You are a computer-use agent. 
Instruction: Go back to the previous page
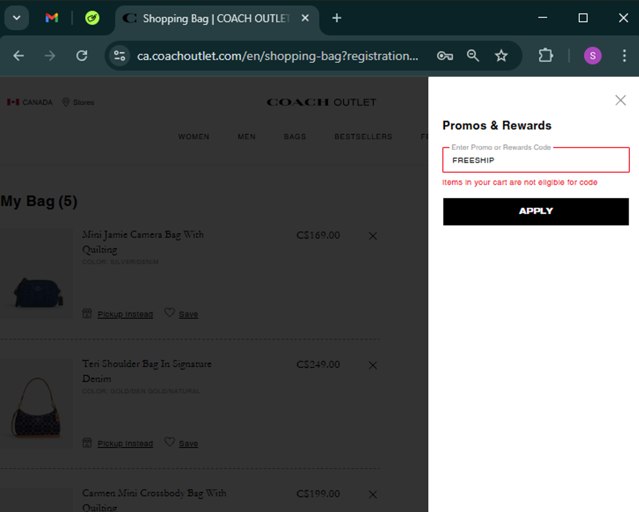tap(18, 56)
